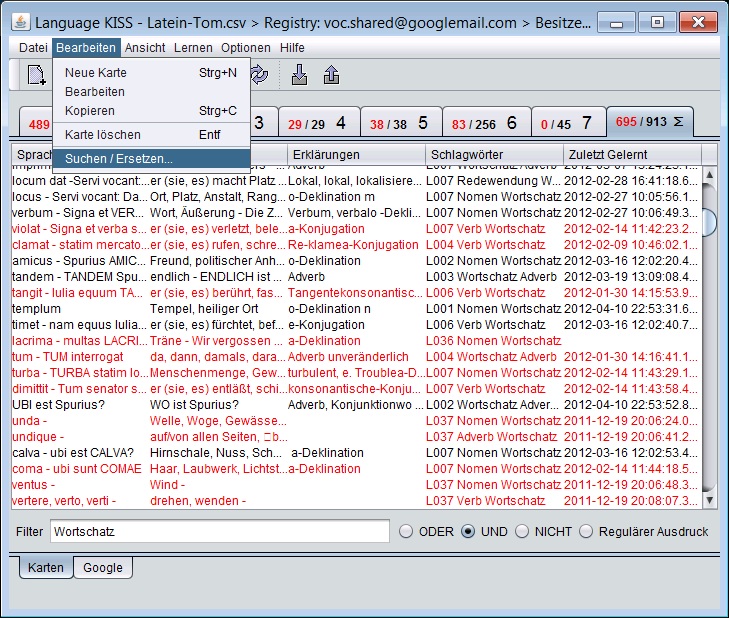Viewport: 729px width, 618px height.
Task: Open the Optionen menu
Action: pos(245,47)
